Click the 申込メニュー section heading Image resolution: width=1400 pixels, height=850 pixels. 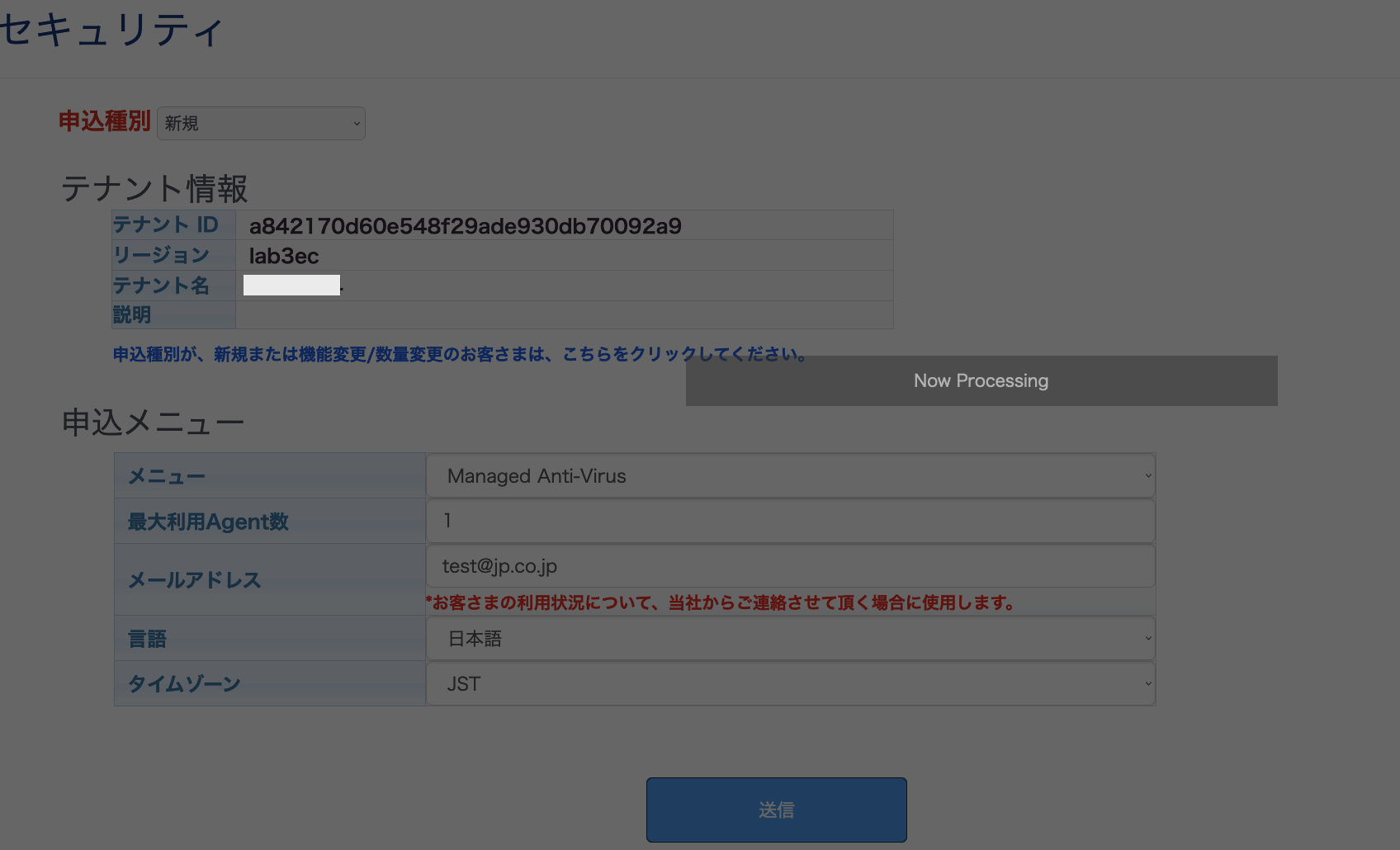(152, 421)
